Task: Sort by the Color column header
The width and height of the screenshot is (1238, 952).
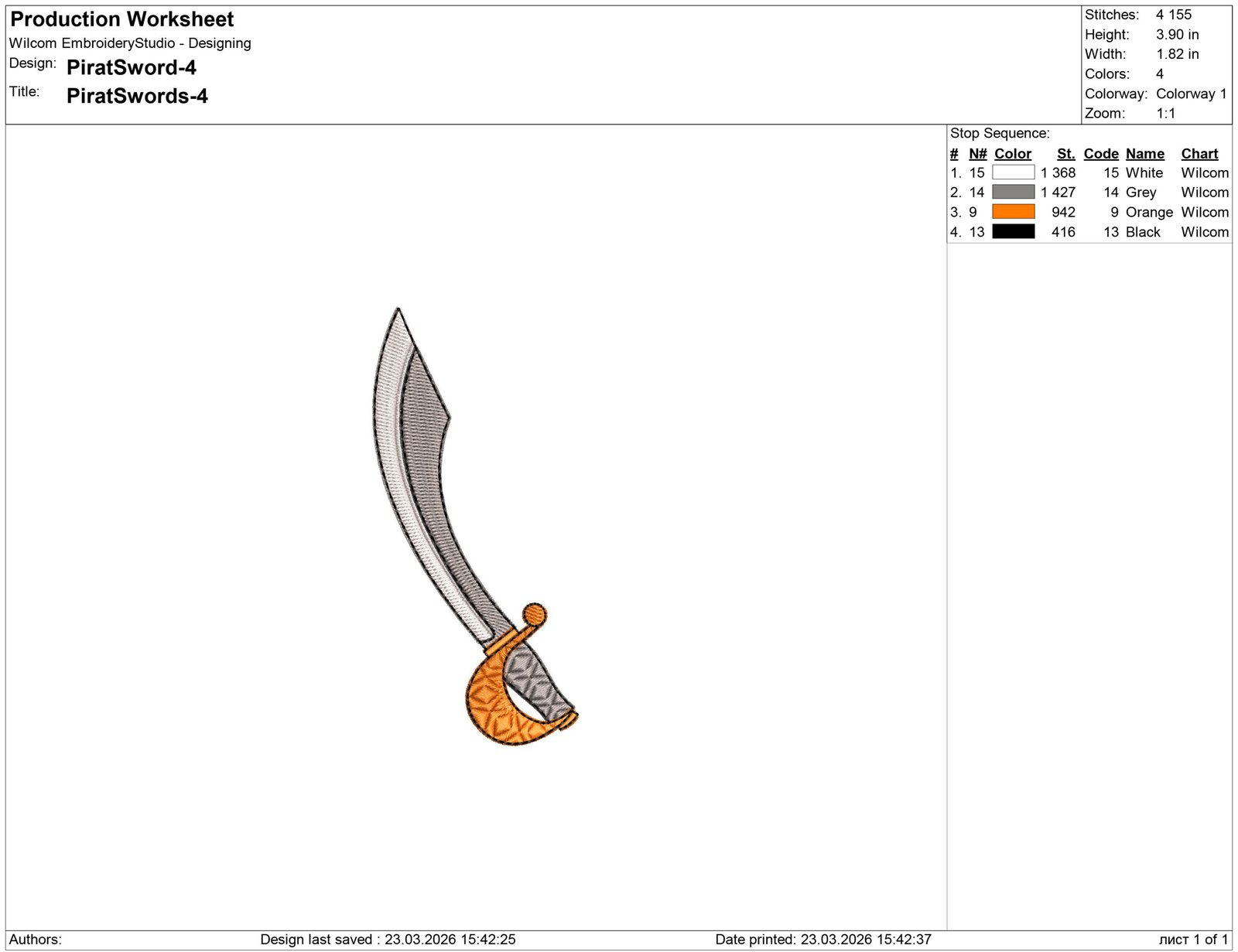Action: tap(1012, 153)
